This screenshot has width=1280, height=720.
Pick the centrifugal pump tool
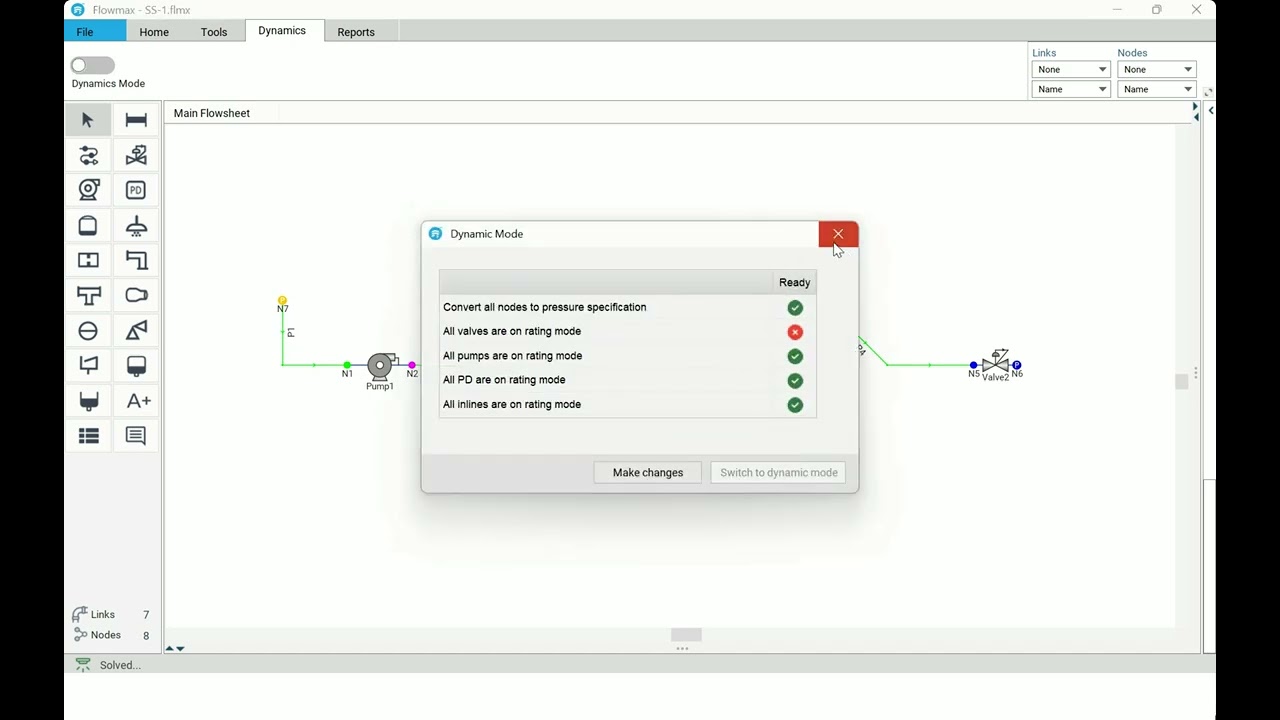(88, 190)
